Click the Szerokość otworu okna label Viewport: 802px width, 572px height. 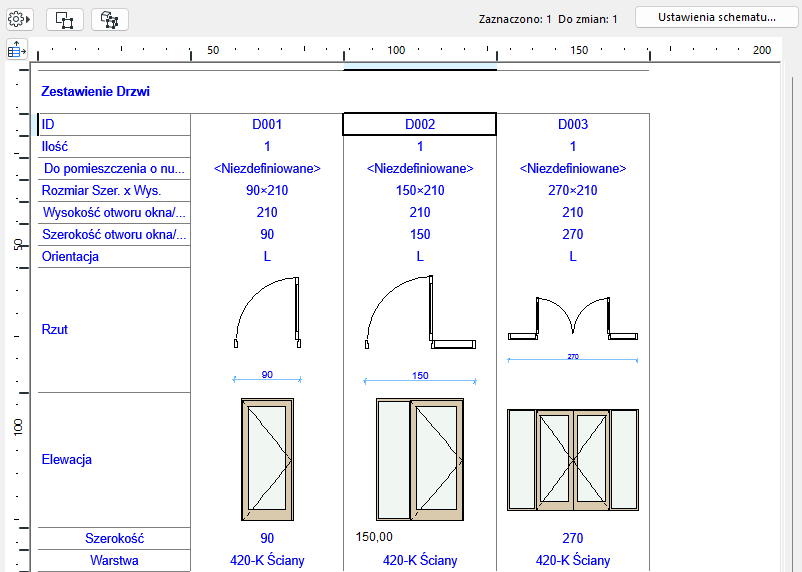(x=114, y=234)
